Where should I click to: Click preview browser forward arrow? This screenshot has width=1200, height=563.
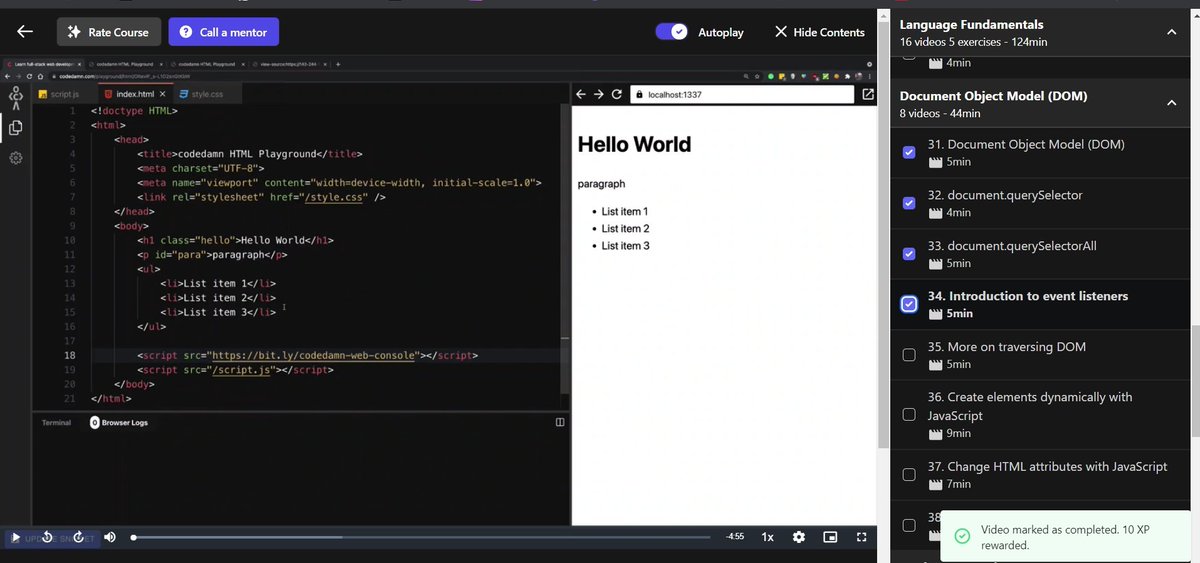point(598,94)
